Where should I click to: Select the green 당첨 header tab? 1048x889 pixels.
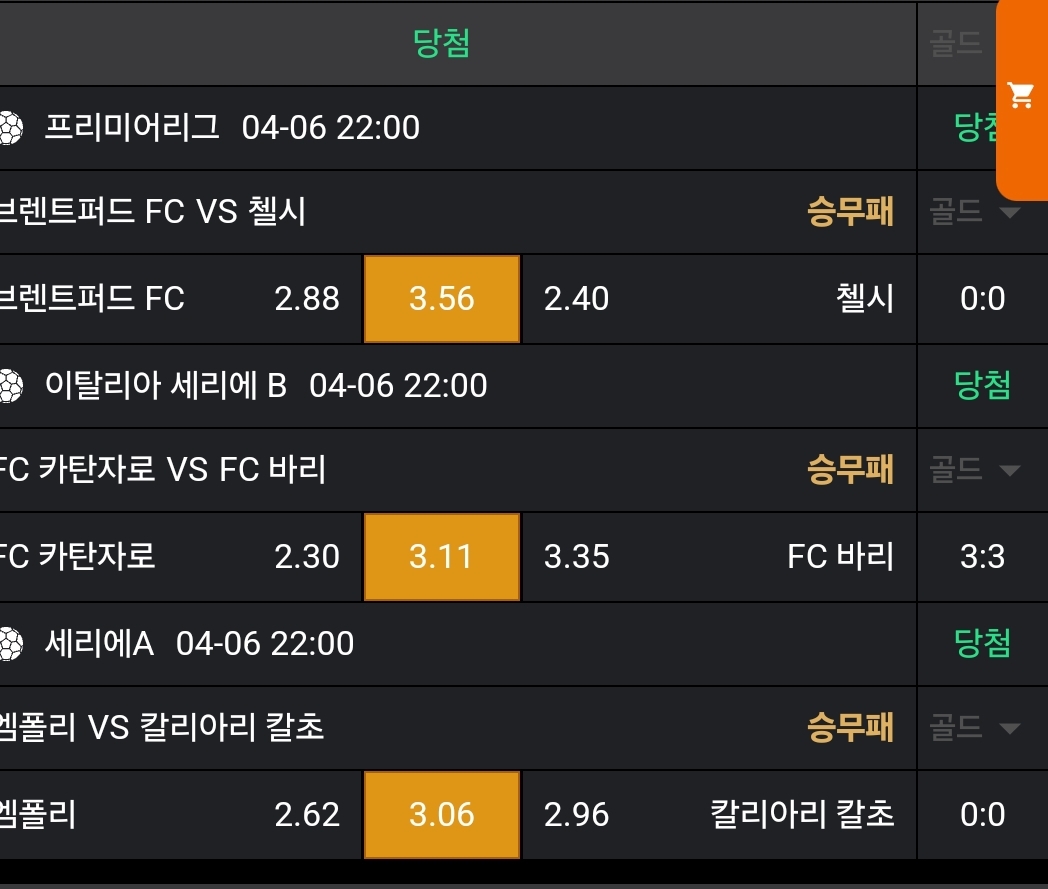[x=442, y=43]
